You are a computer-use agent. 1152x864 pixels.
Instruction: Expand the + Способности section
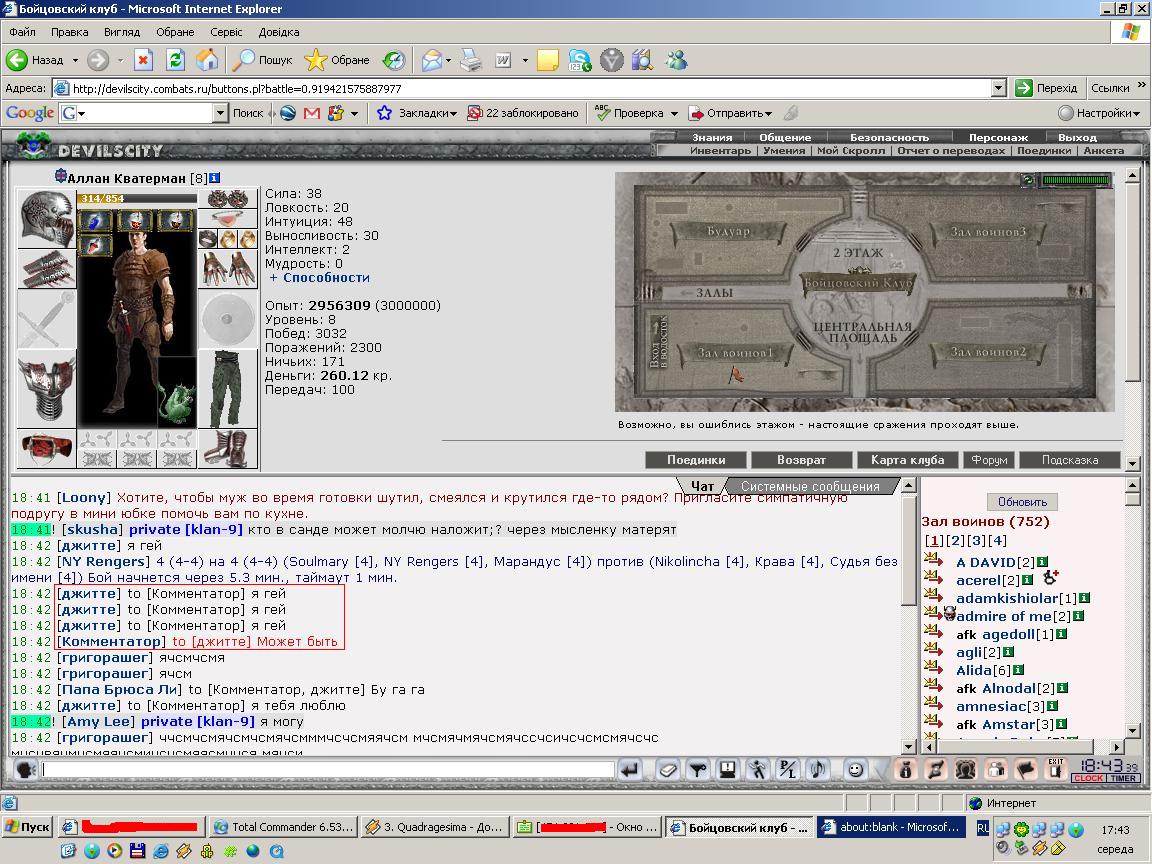tap(319, 278)
